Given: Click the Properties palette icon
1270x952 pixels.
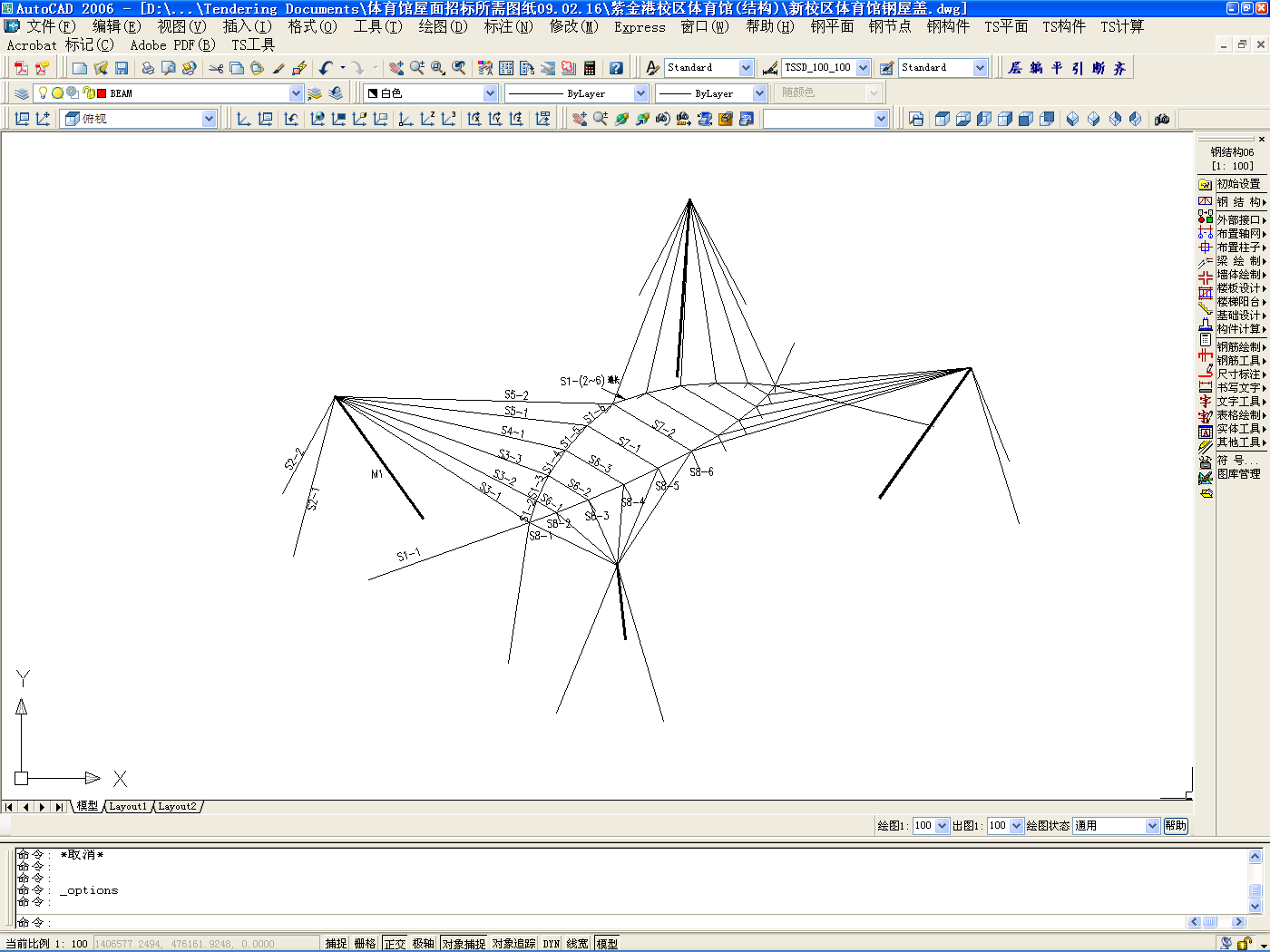Looking at the screenshot, I should click(x=485, y=68).
